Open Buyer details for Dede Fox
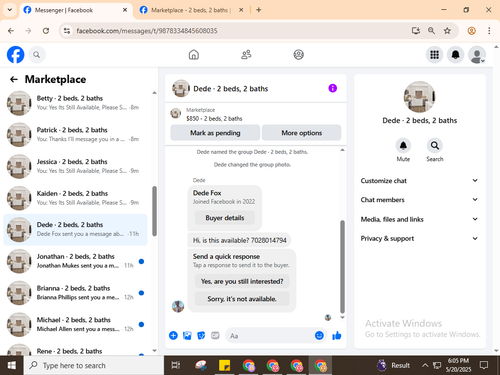The width and height of the screenshot is (500, 375). pyautogui.click(x=225, y=218)
